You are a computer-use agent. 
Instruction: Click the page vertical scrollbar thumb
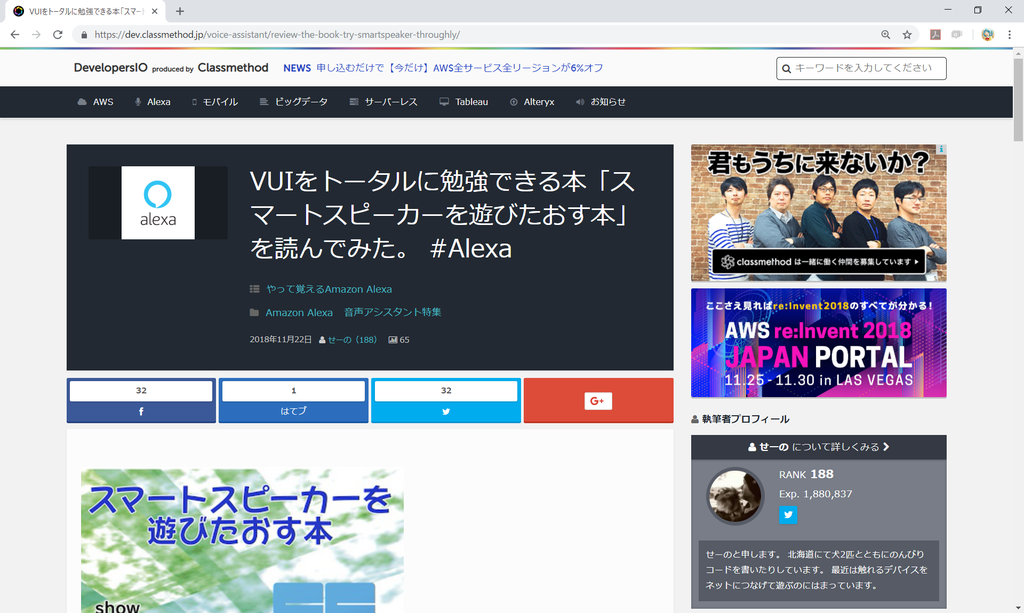point(1018,100)
